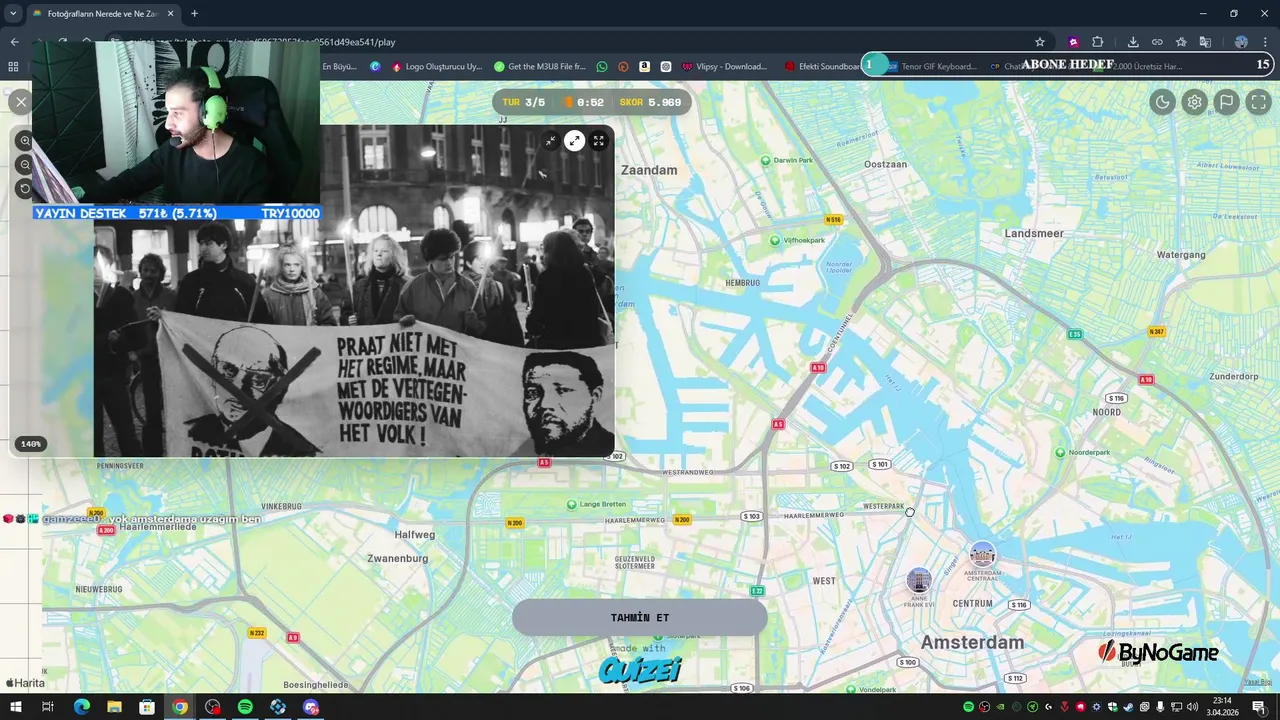This screenshot has width=1280, height=720.
Task: Open the apps grid in bookmarks bar
Action: (x=13, y=67)
